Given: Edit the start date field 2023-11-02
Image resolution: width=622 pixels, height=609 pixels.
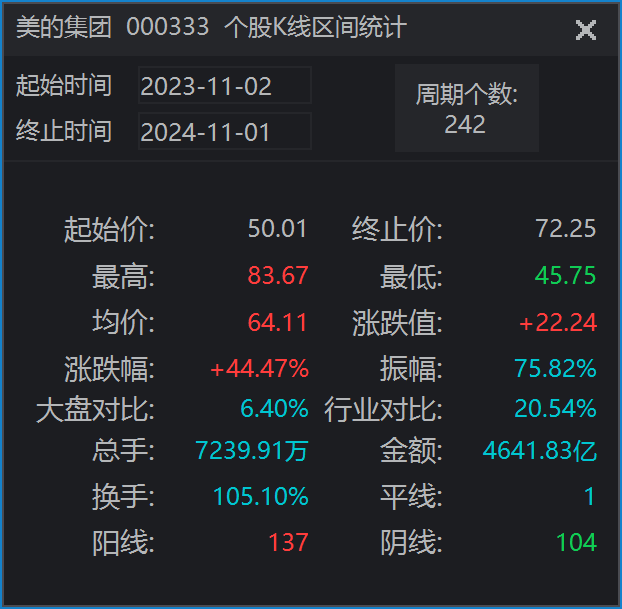Looking at the screenshot, I should point(225,85).
